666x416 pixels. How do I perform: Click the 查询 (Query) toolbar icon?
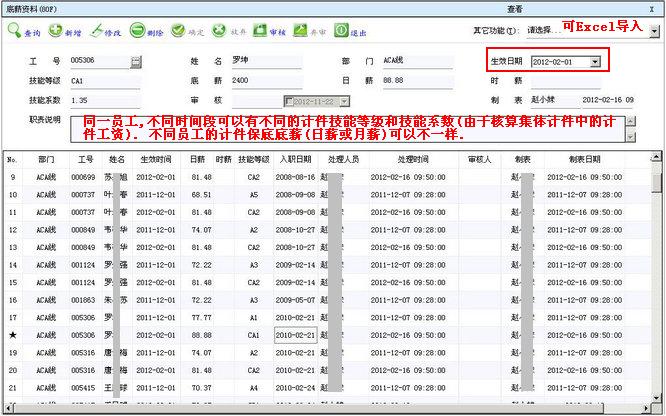(x=24, y=32)
